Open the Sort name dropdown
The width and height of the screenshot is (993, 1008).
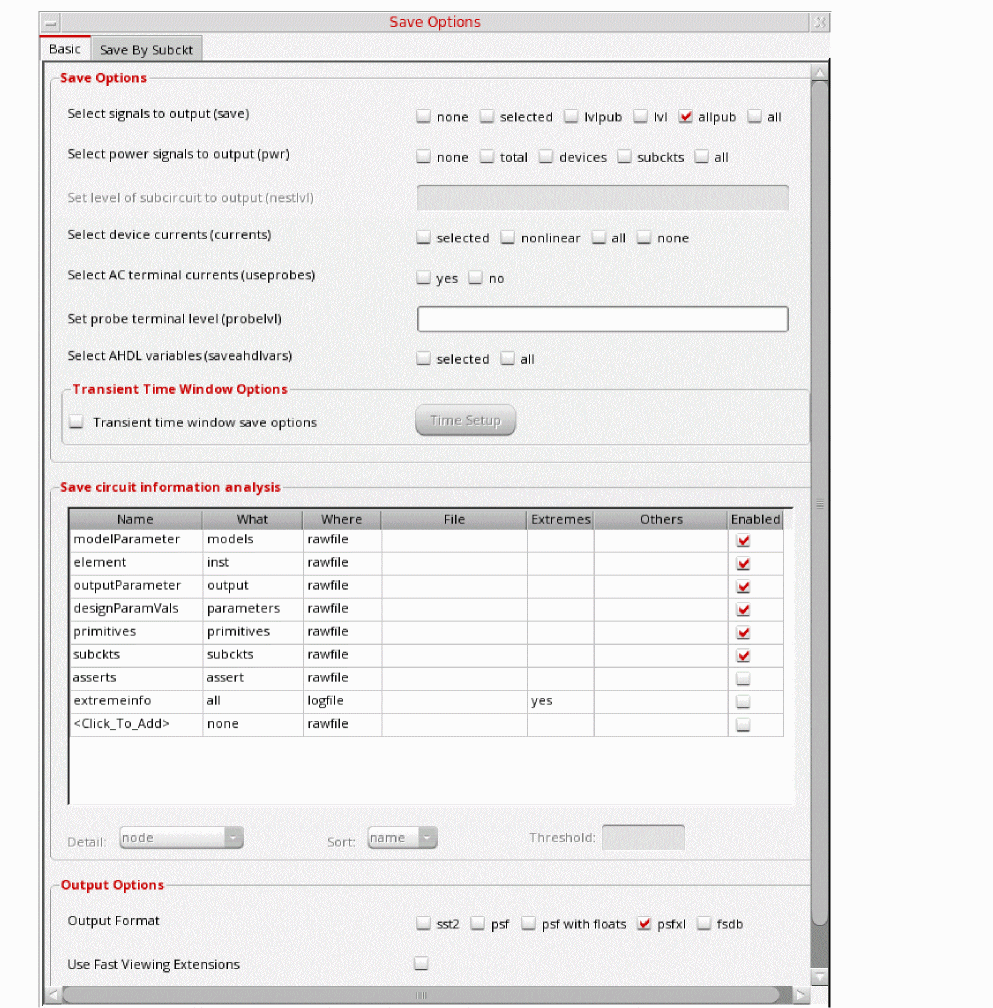402,838
